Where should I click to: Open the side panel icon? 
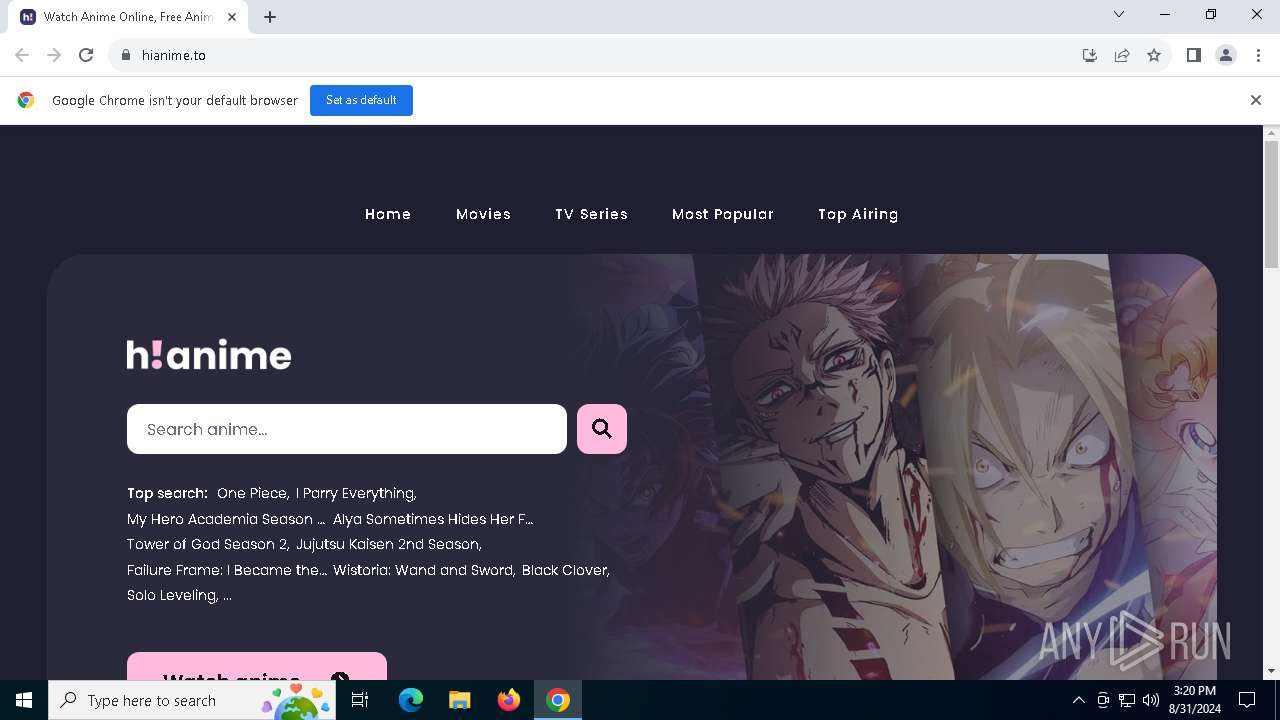coord(1194,55)
